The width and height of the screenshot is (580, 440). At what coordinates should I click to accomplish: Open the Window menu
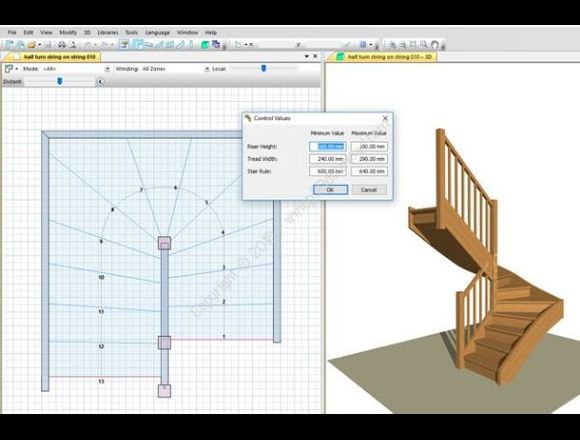tap(188, 33)
